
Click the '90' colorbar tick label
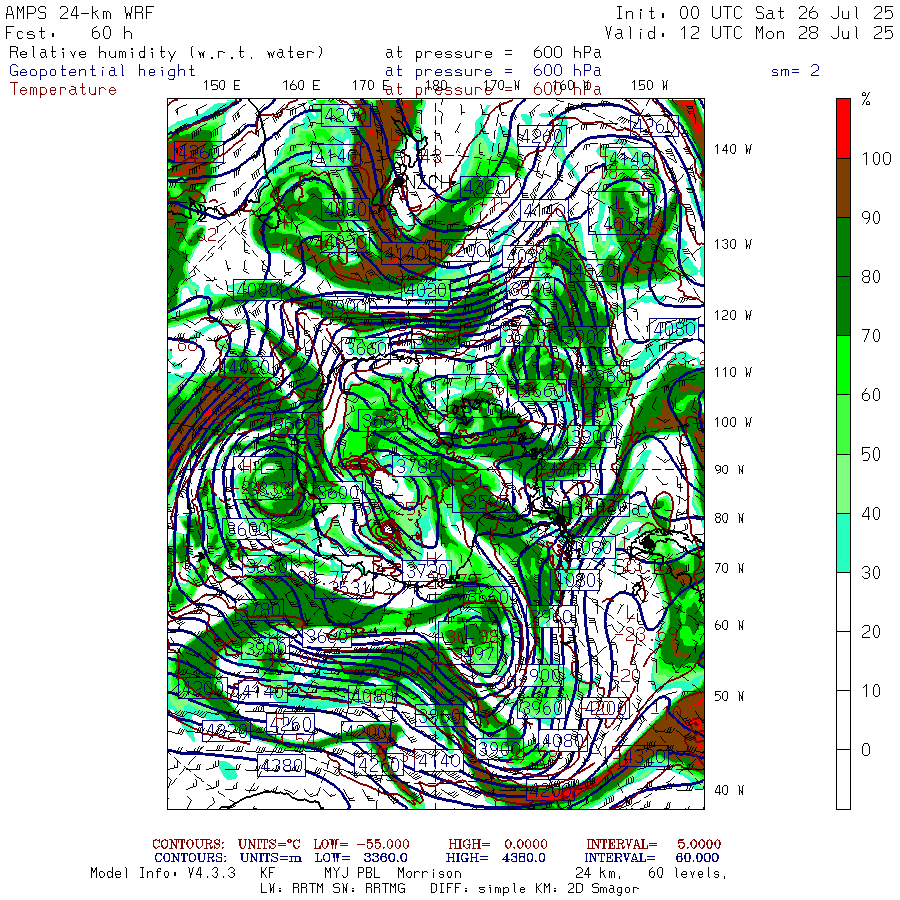pos(871,218)
